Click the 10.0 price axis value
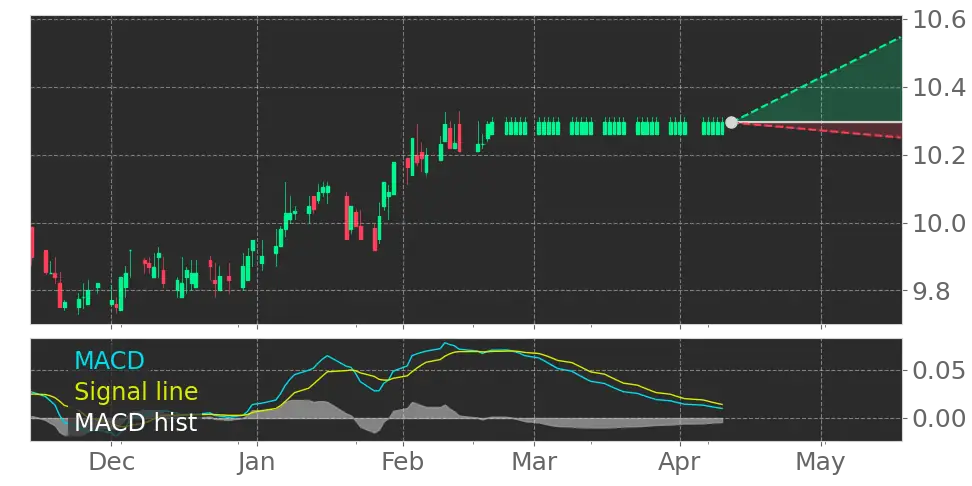Viewport: 972px width, 486px height. [x=938, y=223]
